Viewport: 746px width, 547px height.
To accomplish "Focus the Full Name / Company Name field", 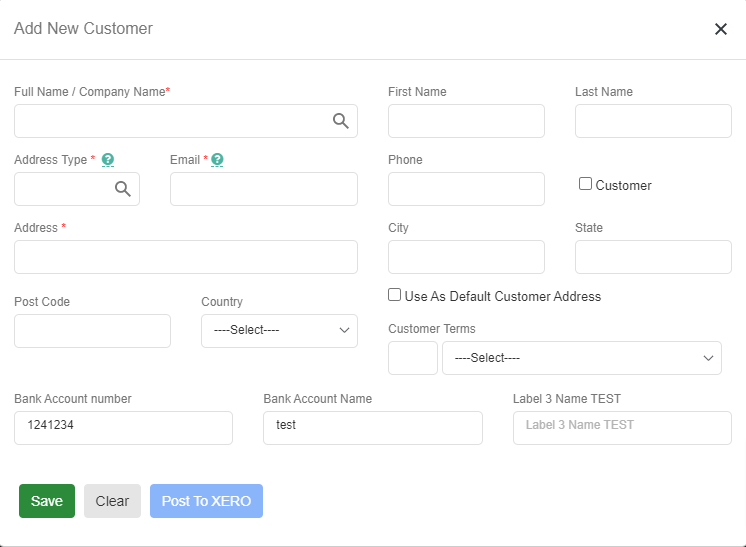I will (x=170, y=121).
